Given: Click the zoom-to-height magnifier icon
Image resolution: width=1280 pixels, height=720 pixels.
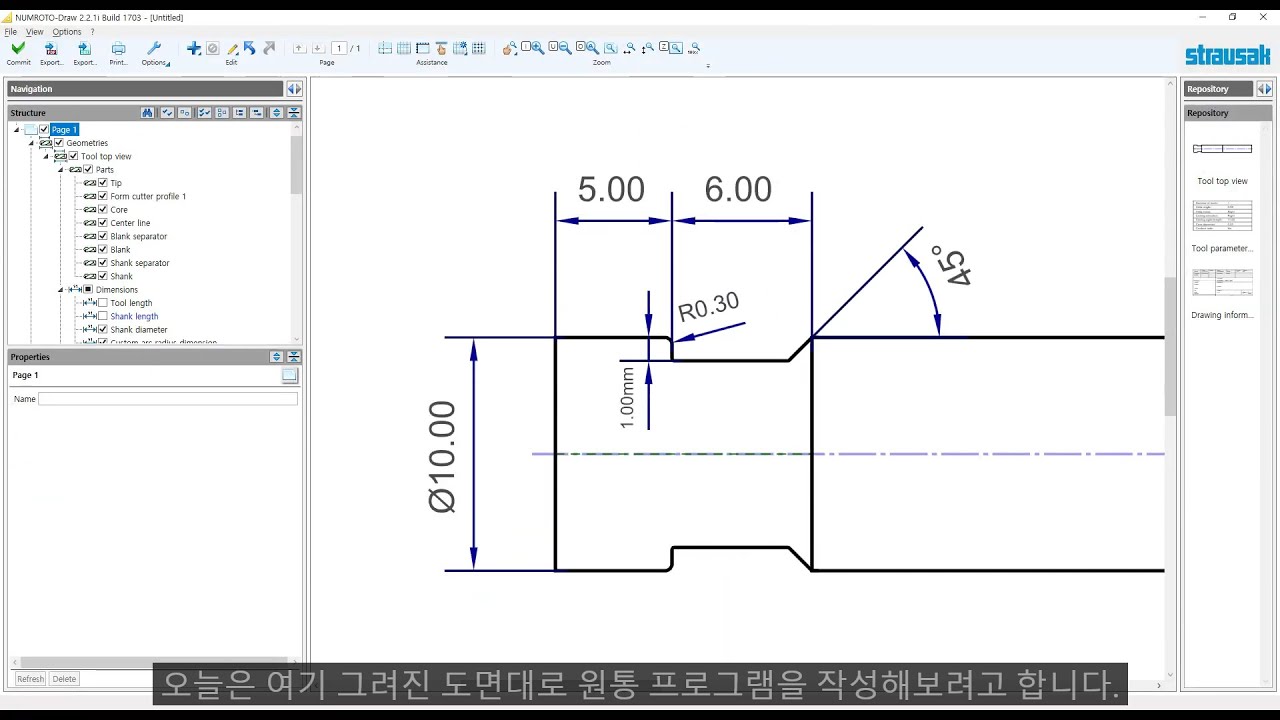Looking at the screenshot, I should [648, 48].
